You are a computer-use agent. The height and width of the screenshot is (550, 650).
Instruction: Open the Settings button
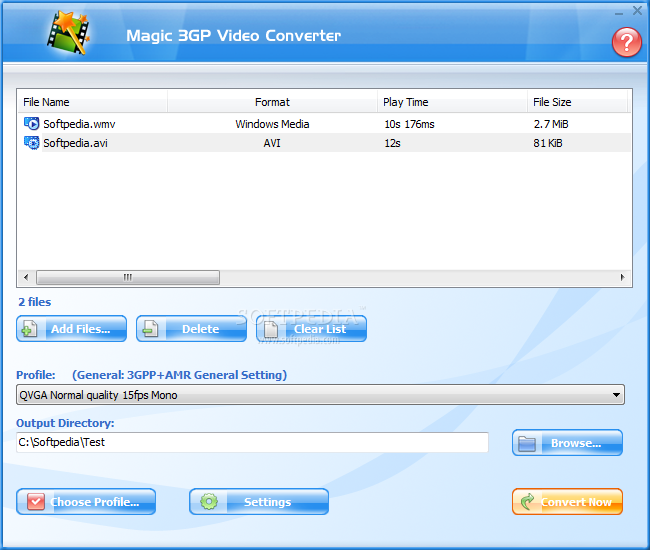(259, 502)
